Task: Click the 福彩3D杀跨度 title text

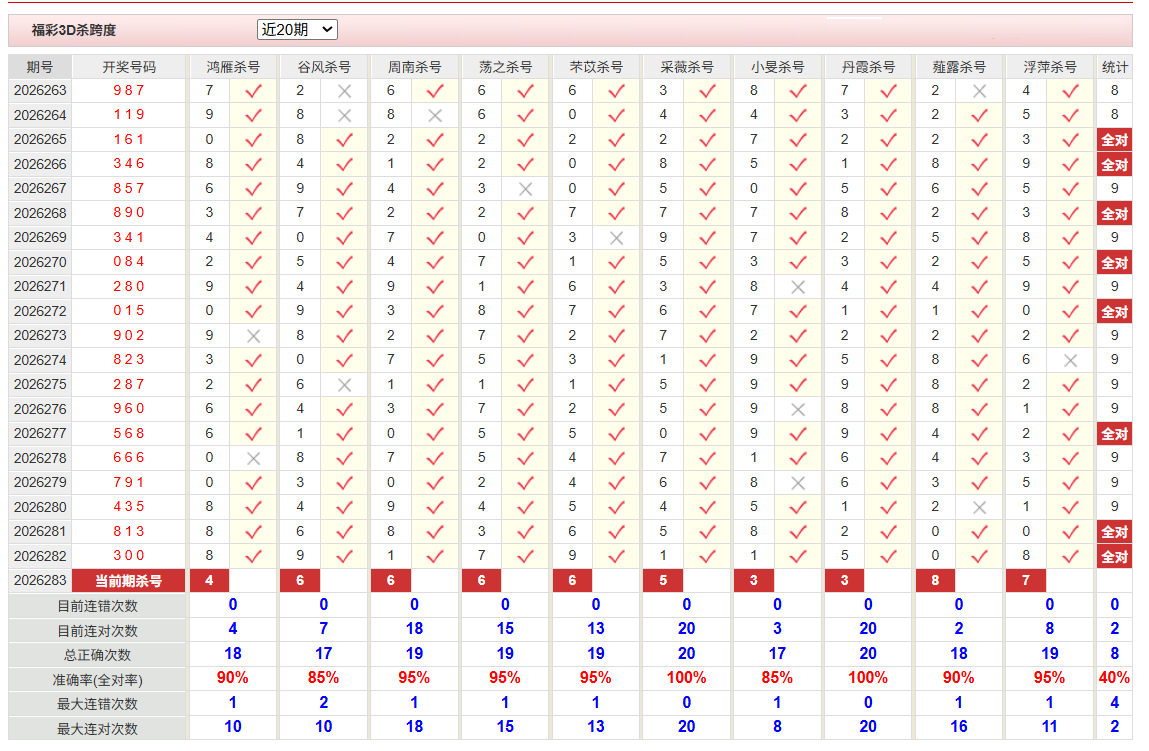Action: (74, 30)
